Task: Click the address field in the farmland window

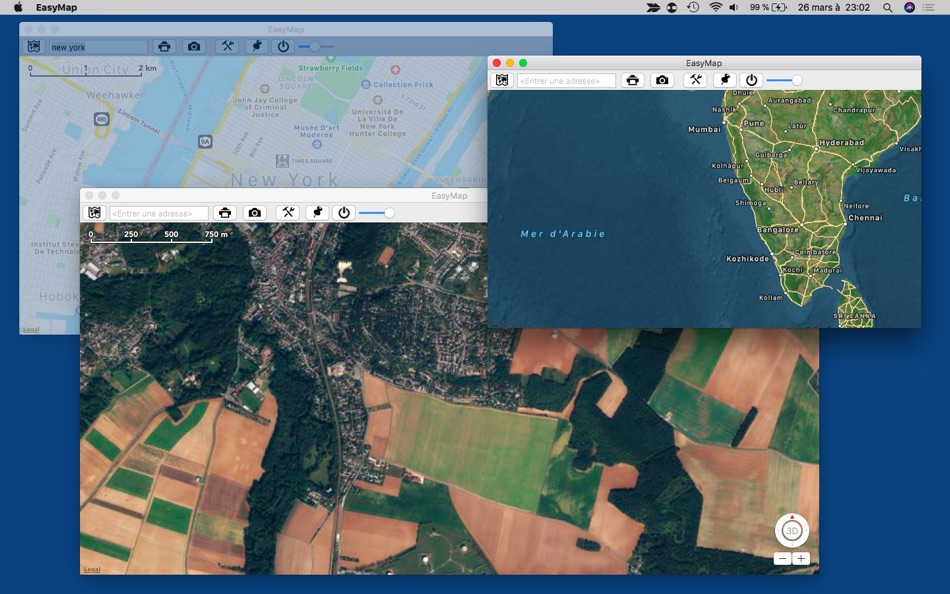Action: (x=159, y=213)
